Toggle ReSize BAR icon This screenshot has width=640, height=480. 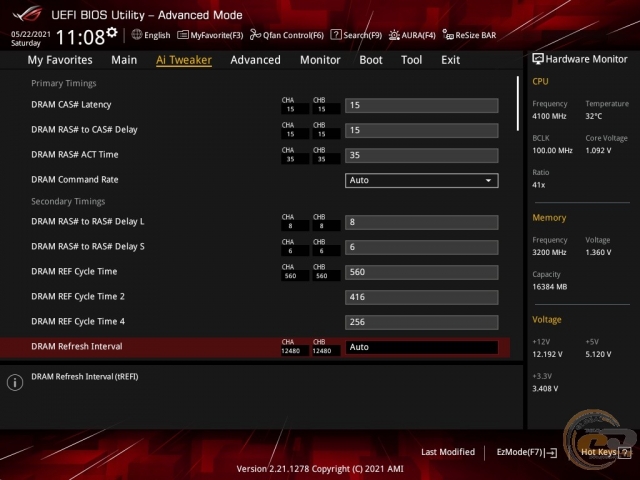(448, 35)
